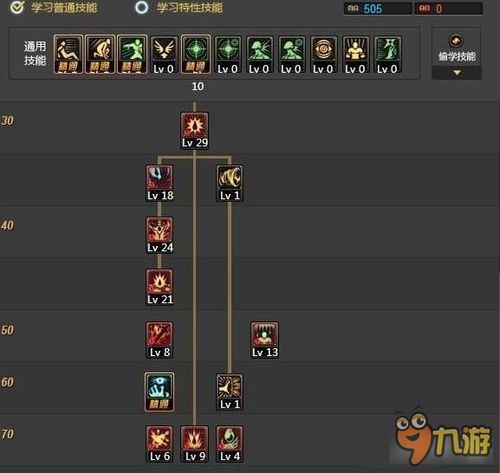Select the Lv 9 skill at level 70
Image resolution: width=500 pixels, height=473 pixels.
[x=195, y=444]
